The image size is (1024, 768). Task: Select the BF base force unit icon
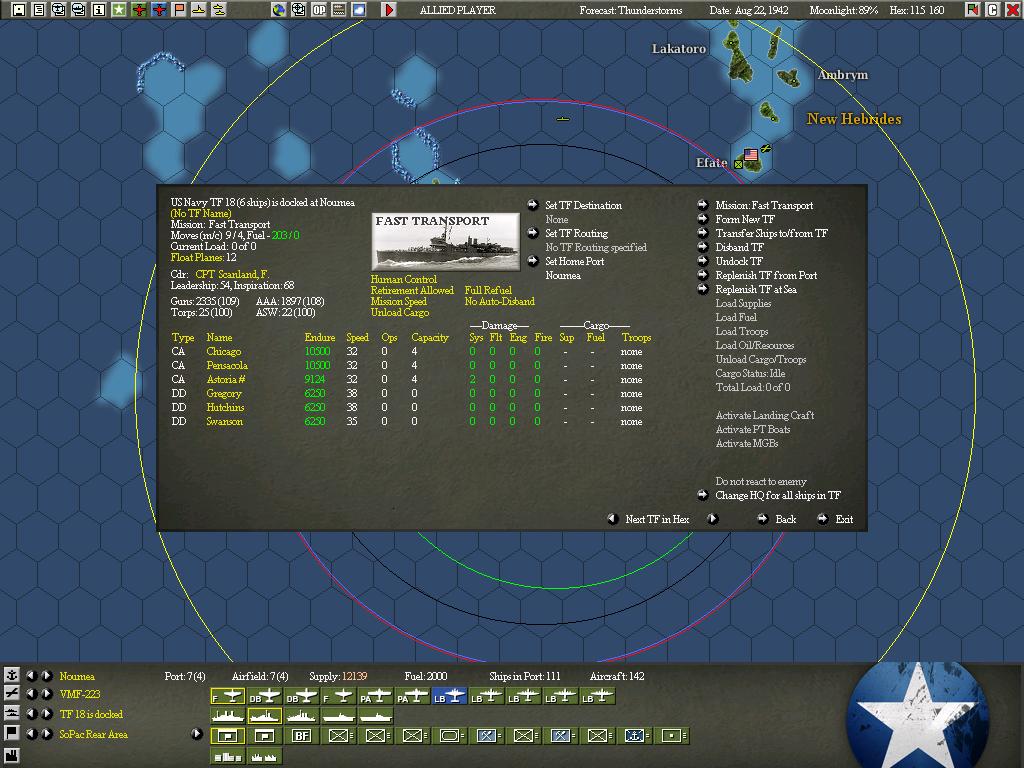point(301,736)
